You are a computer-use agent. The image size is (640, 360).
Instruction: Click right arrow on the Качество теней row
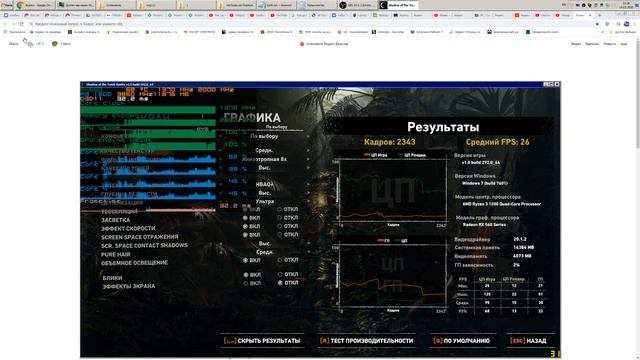(x=308, y=168)
